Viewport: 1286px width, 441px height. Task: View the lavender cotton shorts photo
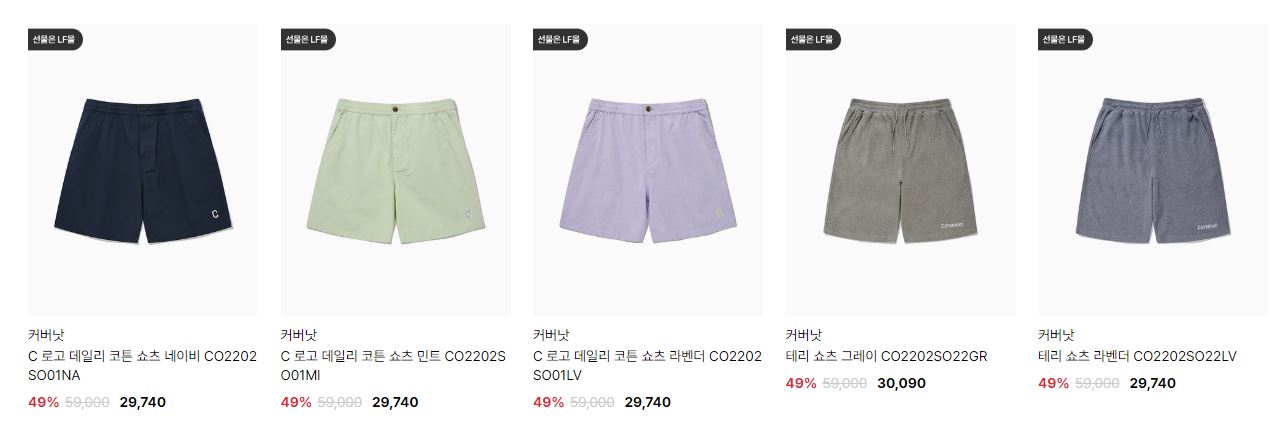[x=647, y=170]
